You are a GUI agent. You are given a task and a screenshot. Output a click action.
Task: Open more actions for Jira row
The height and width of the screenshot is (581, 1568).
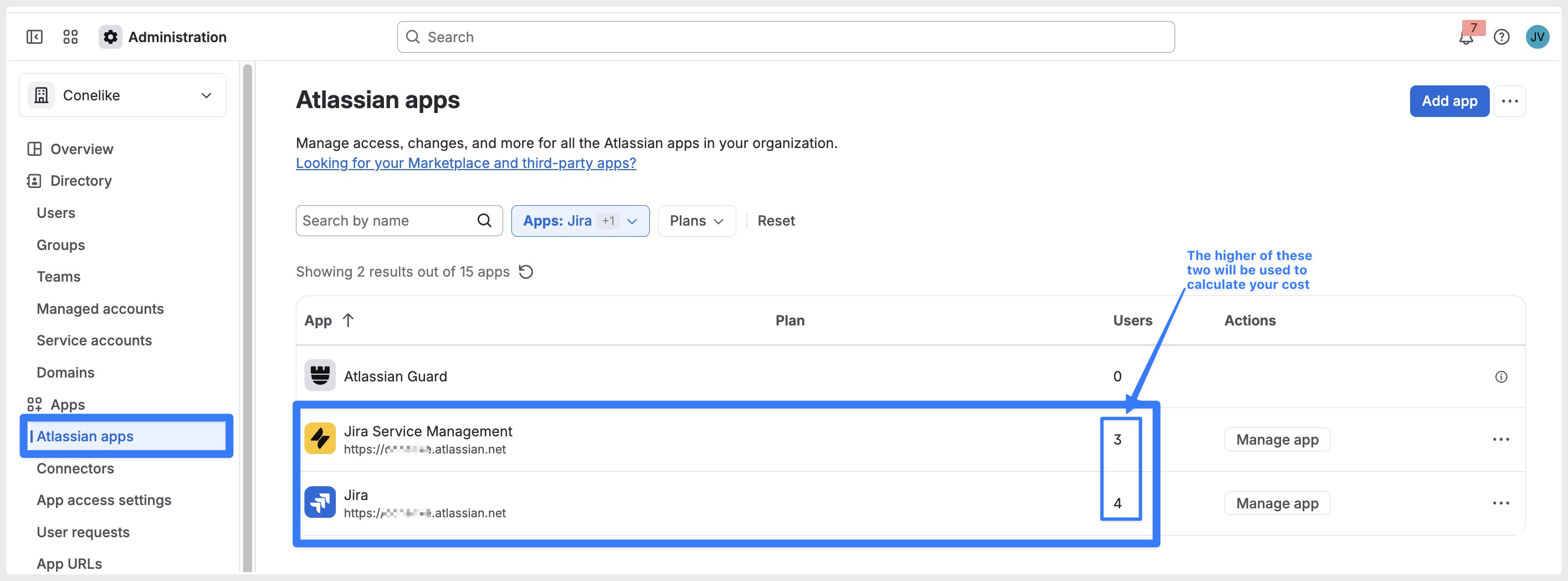1501,503
